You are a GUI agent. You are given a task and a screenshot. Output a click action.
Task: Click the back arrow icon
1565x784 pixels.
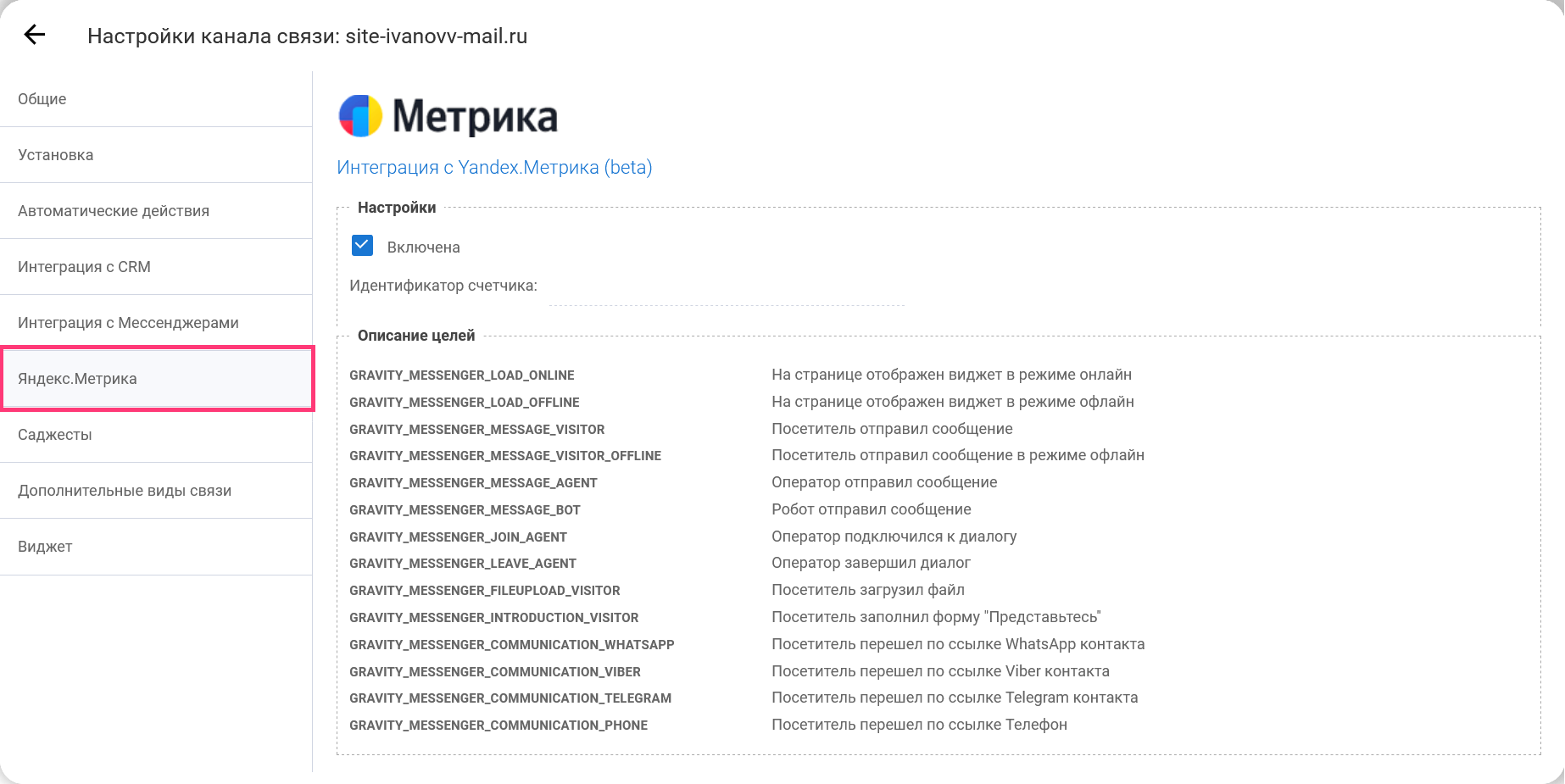point(35,35)
